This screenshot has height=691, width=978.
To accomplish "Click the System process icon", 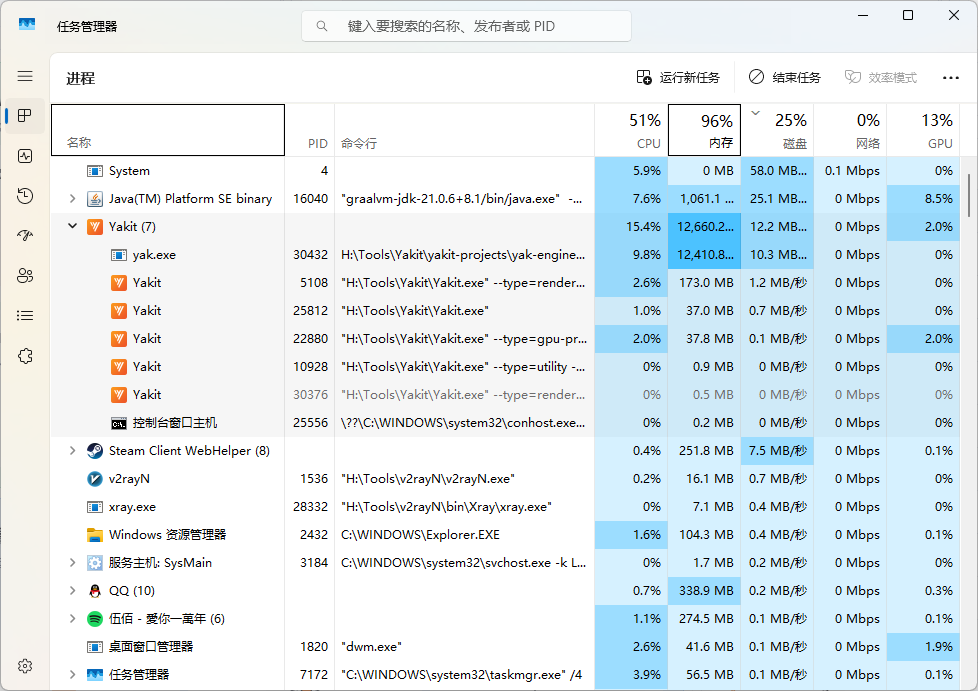I will (95, 171).
